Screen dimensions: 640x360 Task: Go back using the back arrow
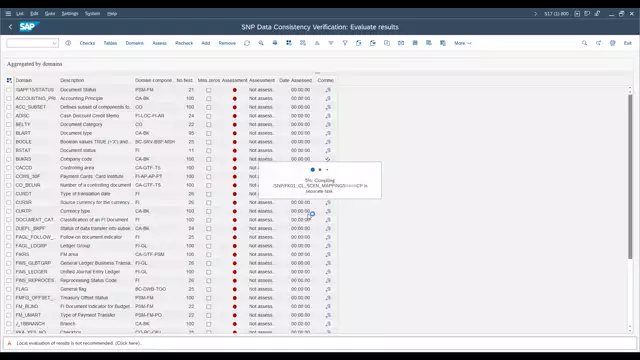click(11, 27)
